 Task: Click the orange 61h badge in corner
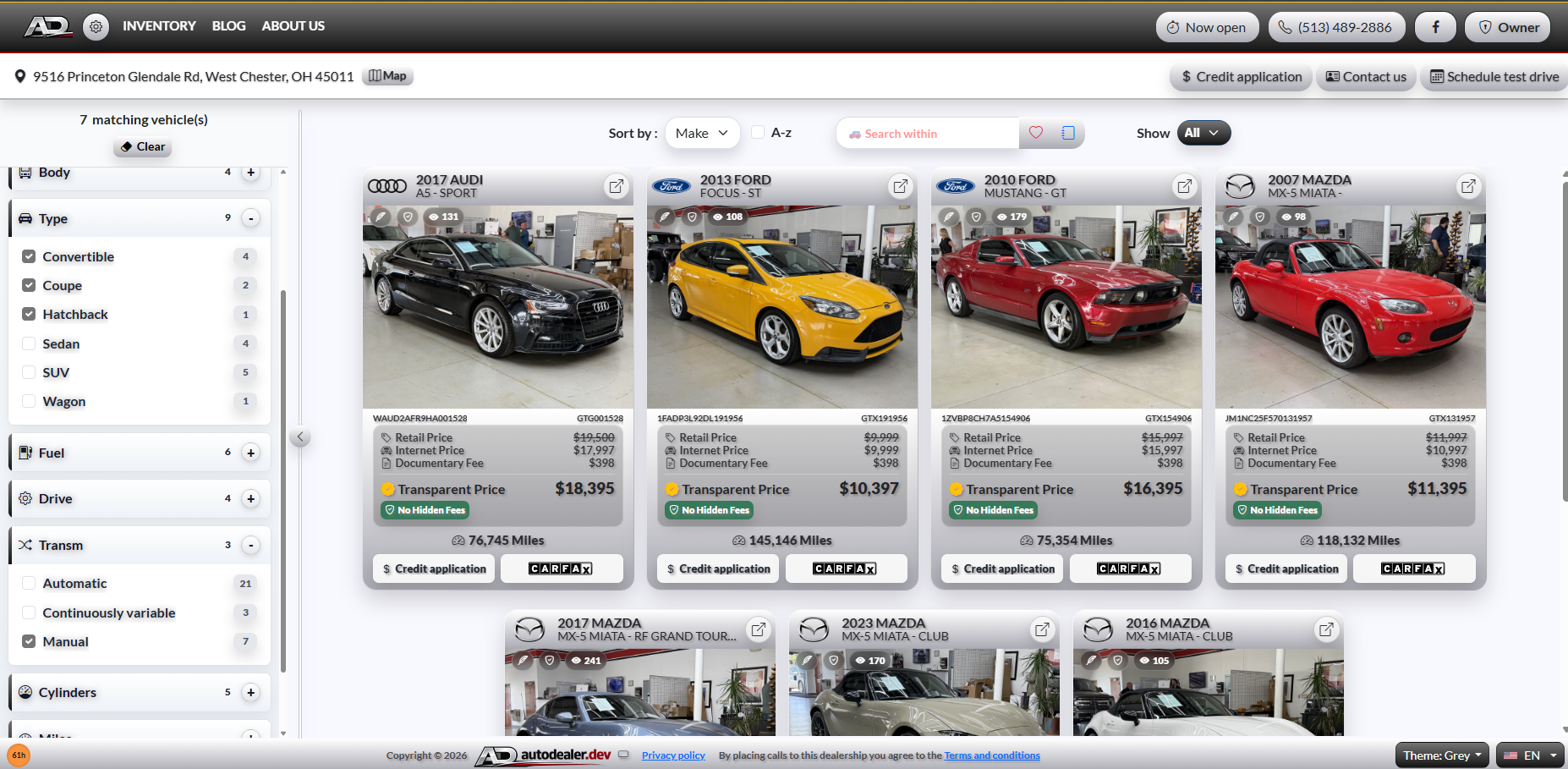pyautogui.click(x=19, y=755)
